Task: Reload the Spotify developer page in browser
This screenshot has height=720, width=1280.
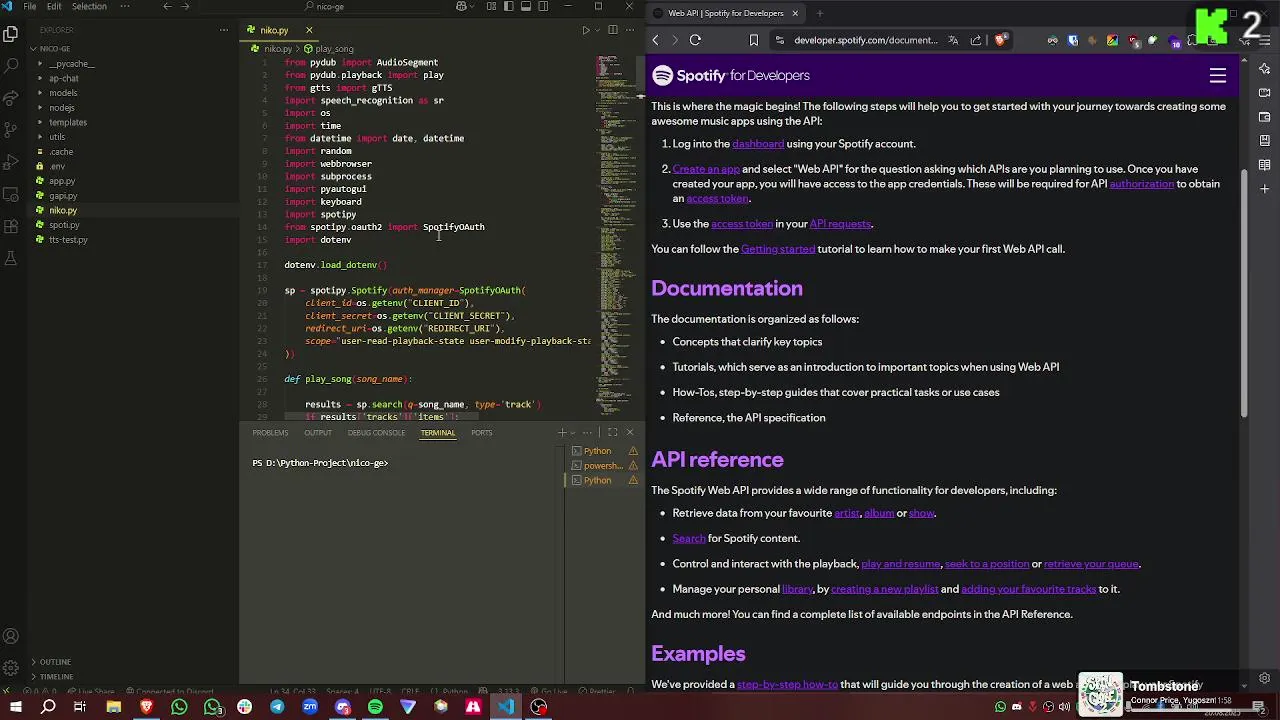Action: tap(695, 40)
